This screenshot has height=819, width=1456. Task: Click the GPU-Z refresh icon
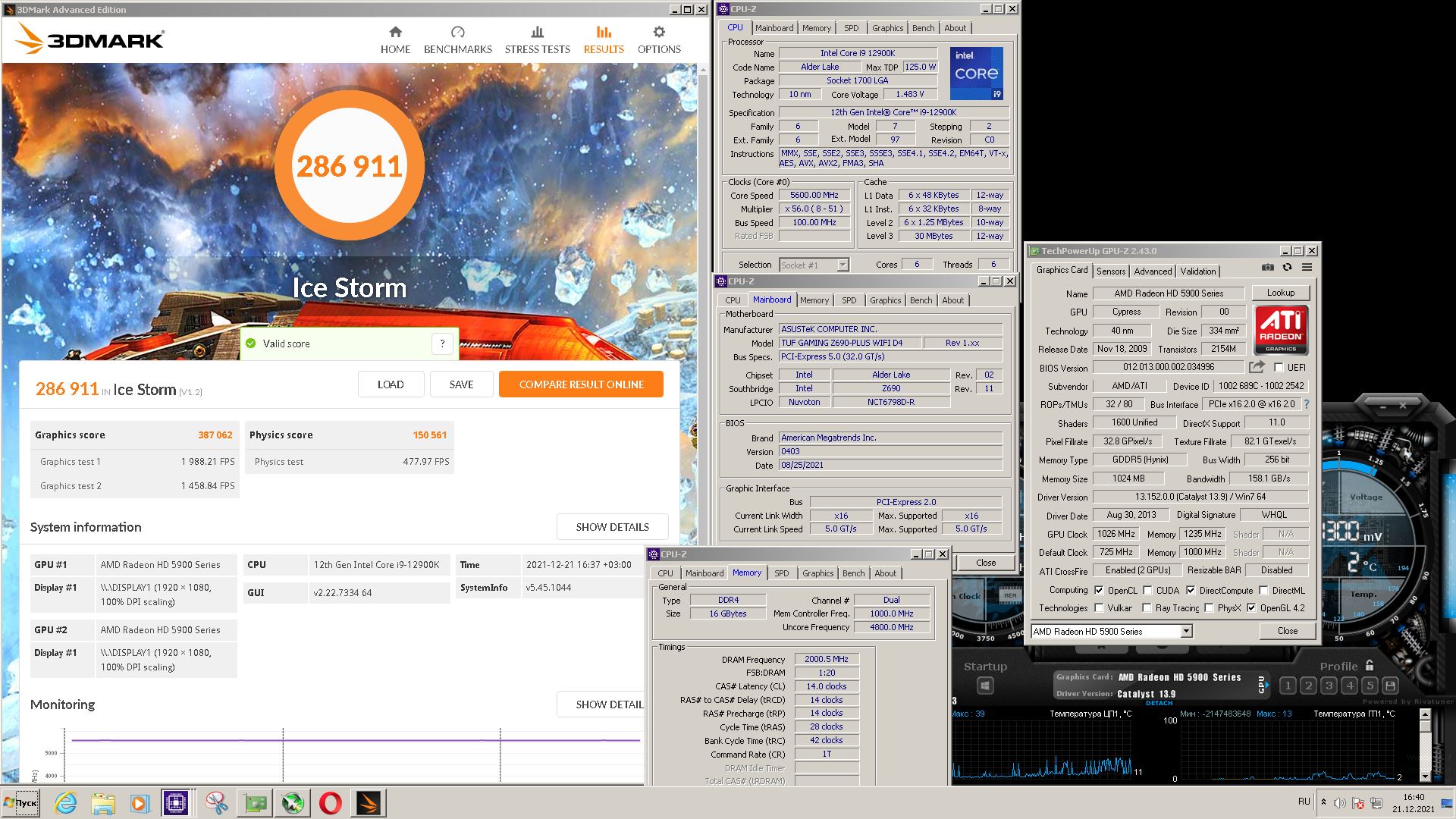point(1287,268)
